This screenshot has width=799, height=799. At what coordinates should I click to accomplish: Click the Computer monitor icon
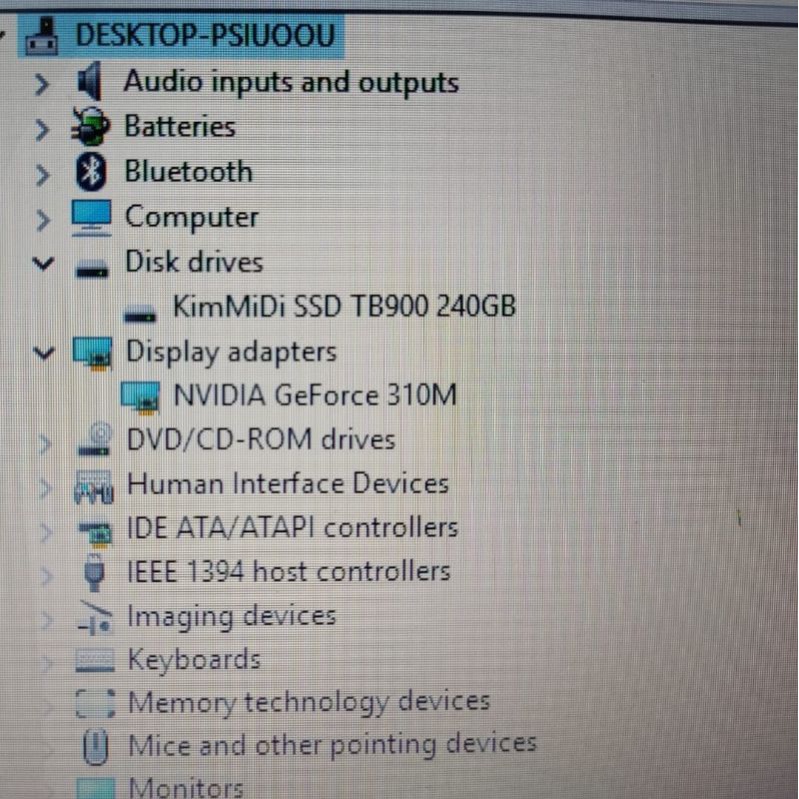(x=91, y=218)
